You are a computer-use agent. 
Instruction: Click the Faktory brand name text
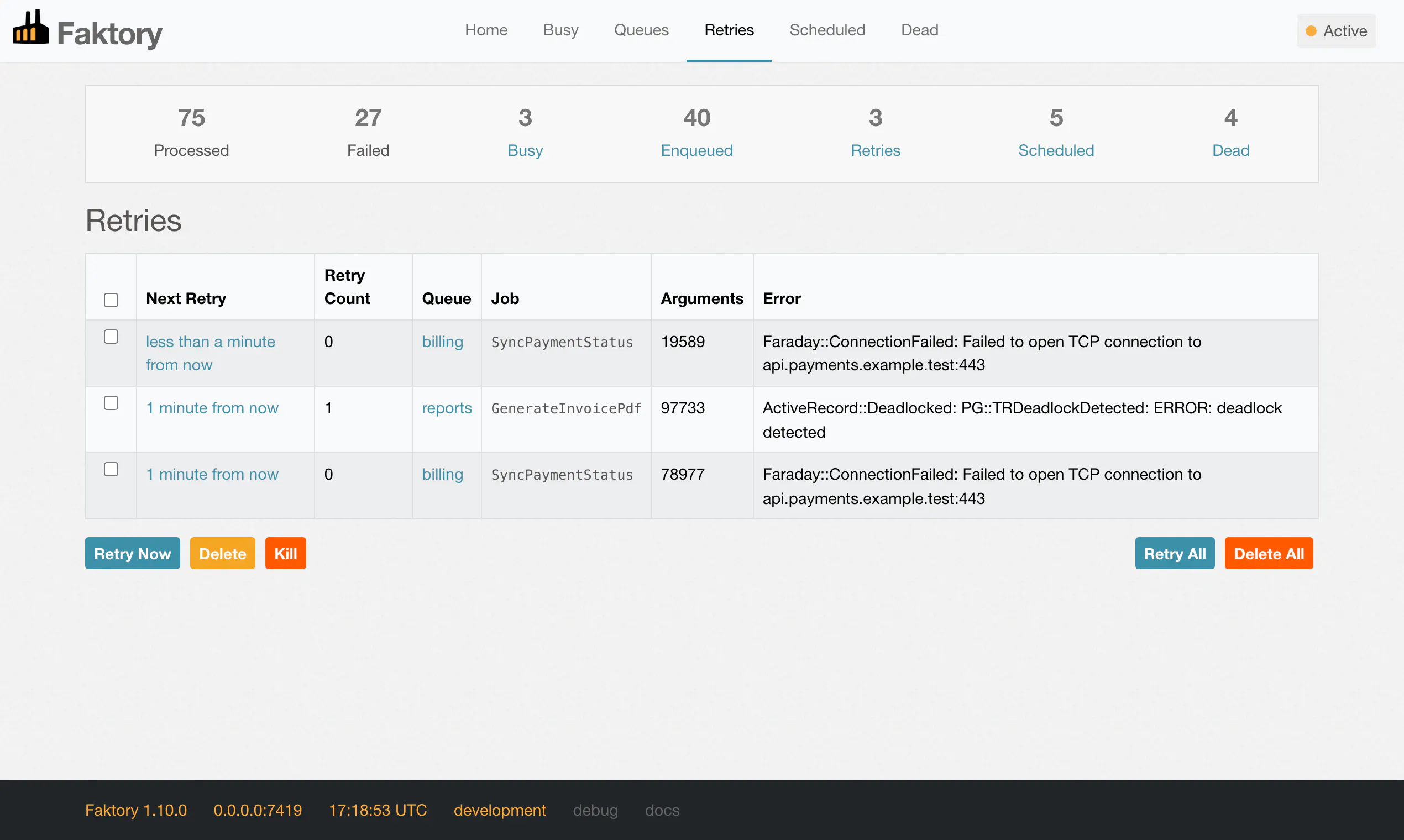click(109, 33)
